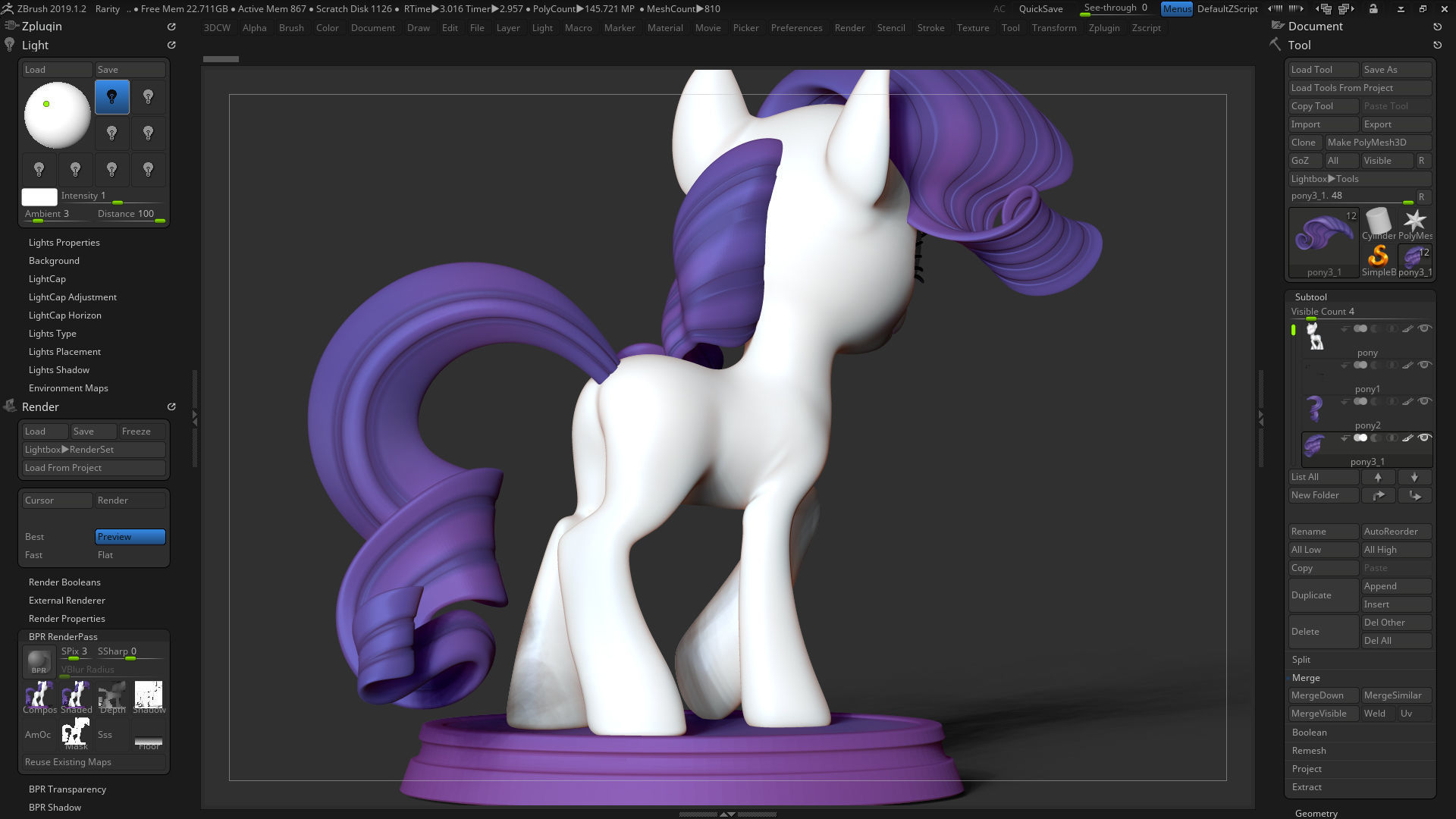Toggle the second light bulb in top row

149,97
